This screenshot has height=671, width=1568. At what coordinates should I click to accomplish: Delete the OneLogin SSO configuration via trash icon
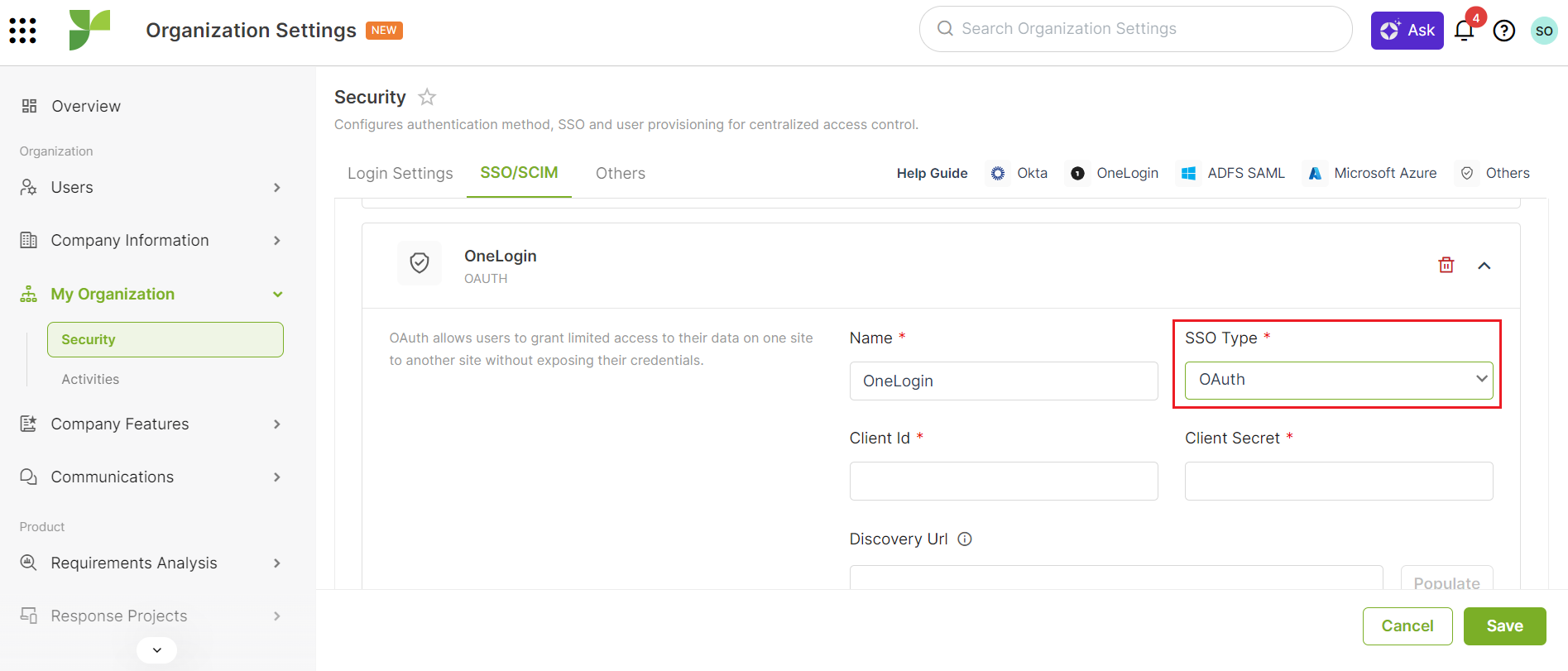[x=1446, y=265]
